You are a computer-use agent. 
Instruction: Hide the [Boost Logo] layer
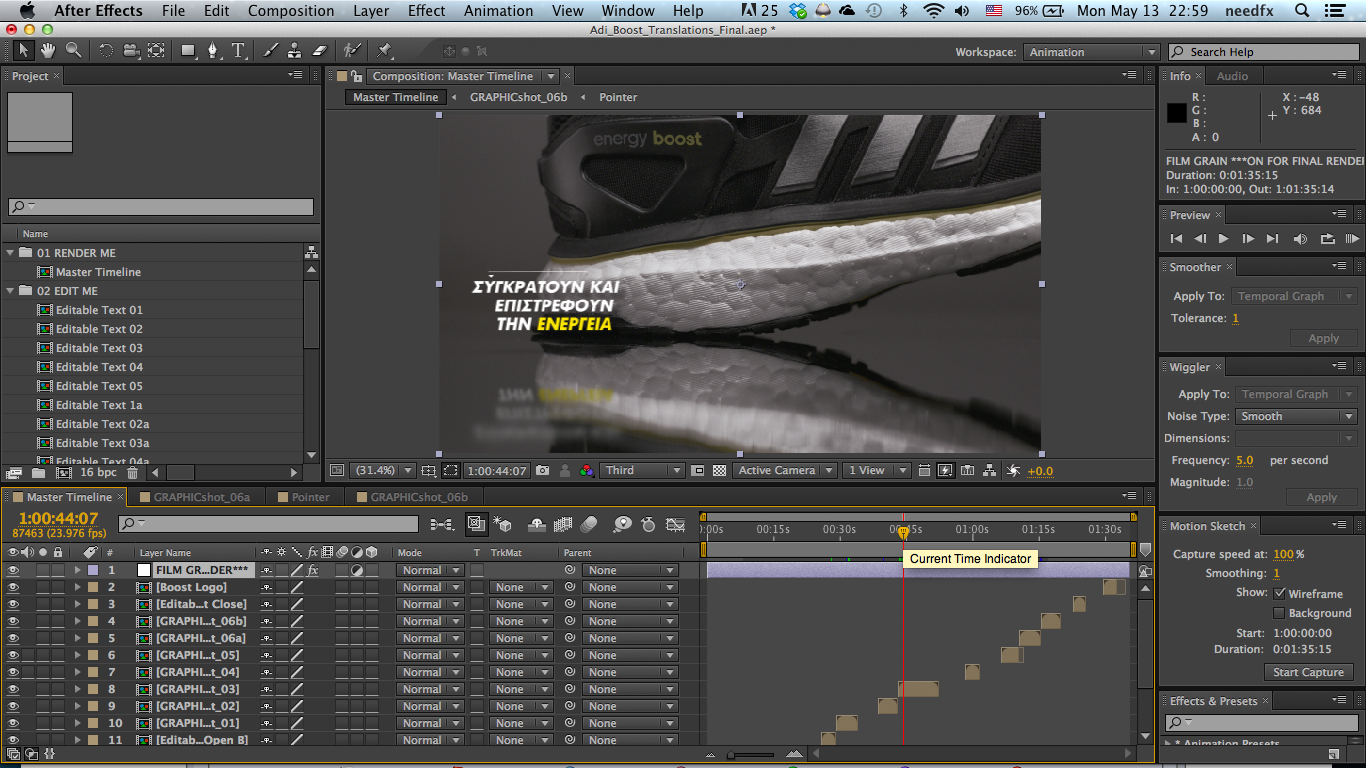tap(13, 587)
